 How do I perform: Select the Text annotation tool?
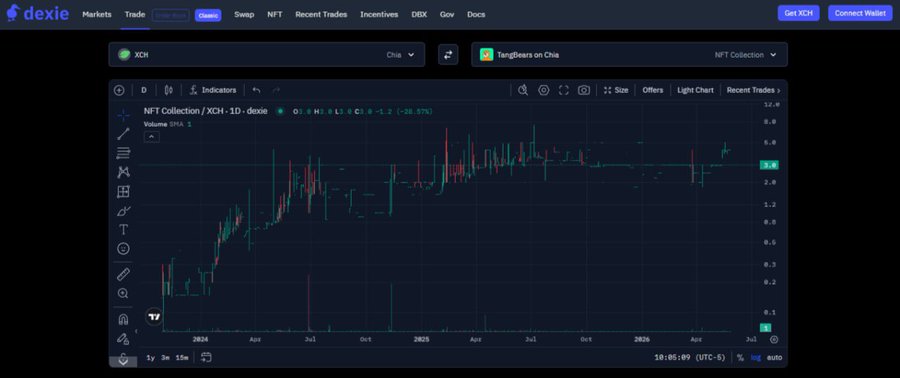coord(123,229)
